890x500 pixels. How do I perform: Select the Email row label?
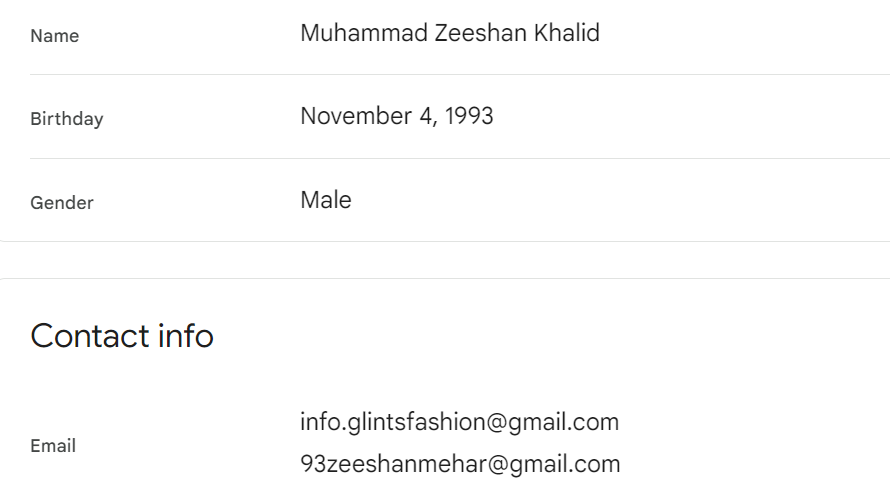point(53,446)
